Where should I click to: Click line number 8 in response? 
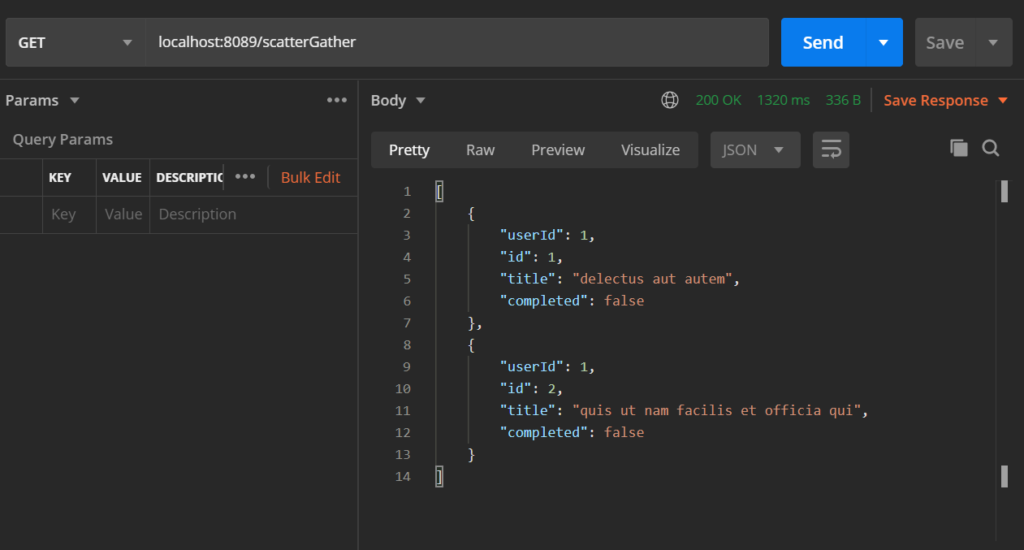[x=407, y=345]
